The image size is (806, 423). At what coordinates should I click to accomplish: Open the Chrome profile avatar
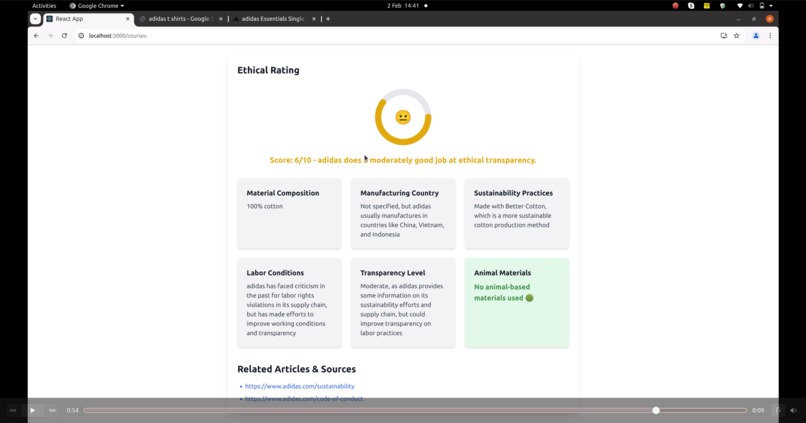756,35
